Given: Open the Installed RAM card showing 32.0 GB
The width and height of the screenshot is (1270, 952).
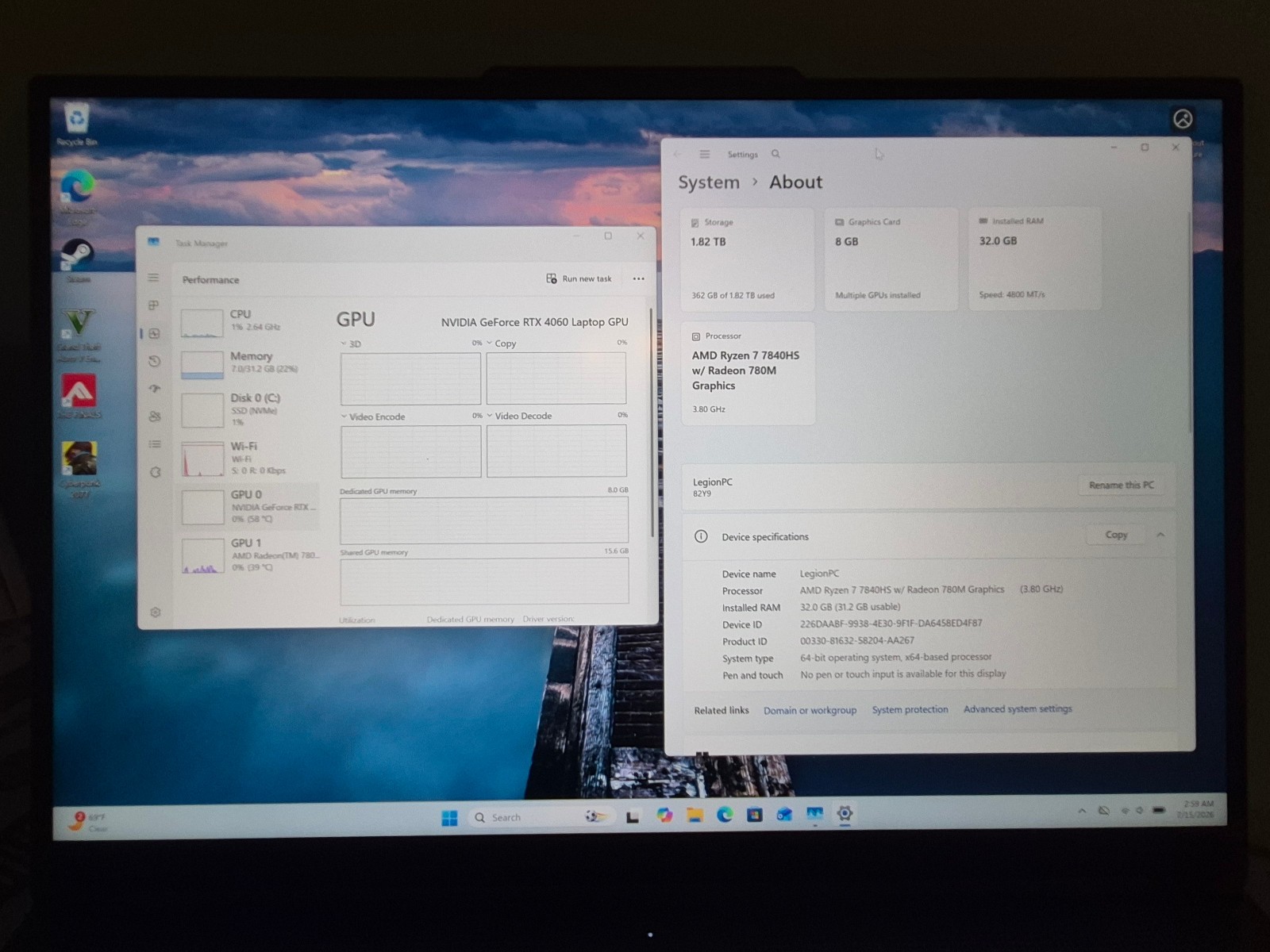Looking at the screenshot, I should coord(1035,259).
